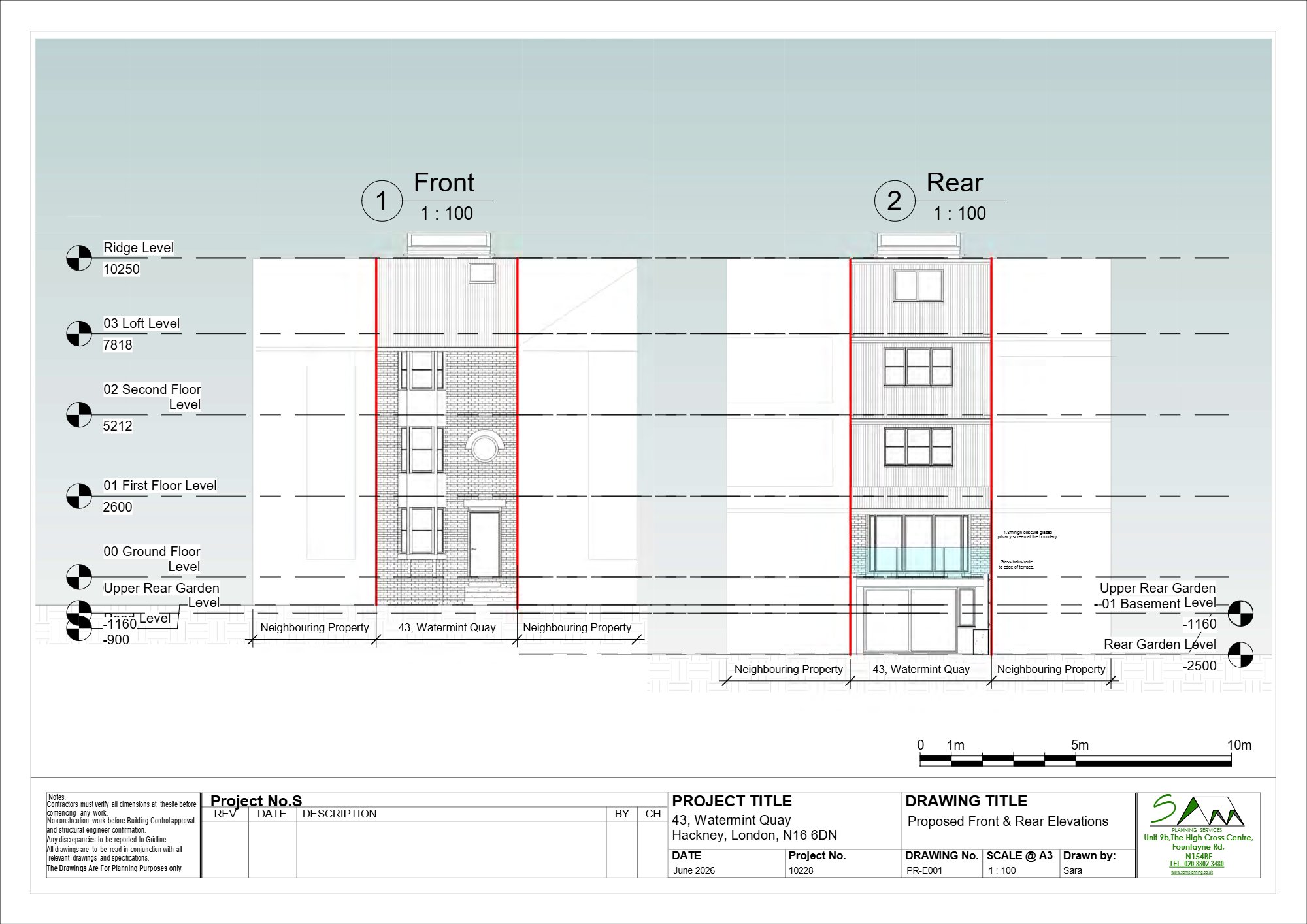Click the 'Sara' drawn by value
This screenshot has height=924, width=1307.
click(x=1073, y=870)
